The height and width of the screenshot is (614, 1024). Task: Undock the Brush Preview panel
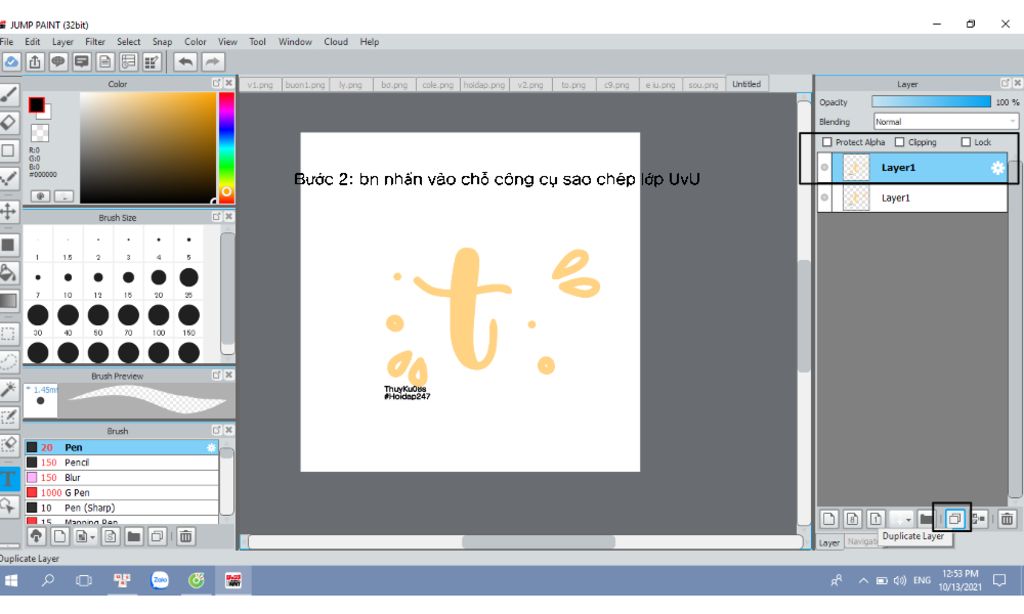(216, 376)
